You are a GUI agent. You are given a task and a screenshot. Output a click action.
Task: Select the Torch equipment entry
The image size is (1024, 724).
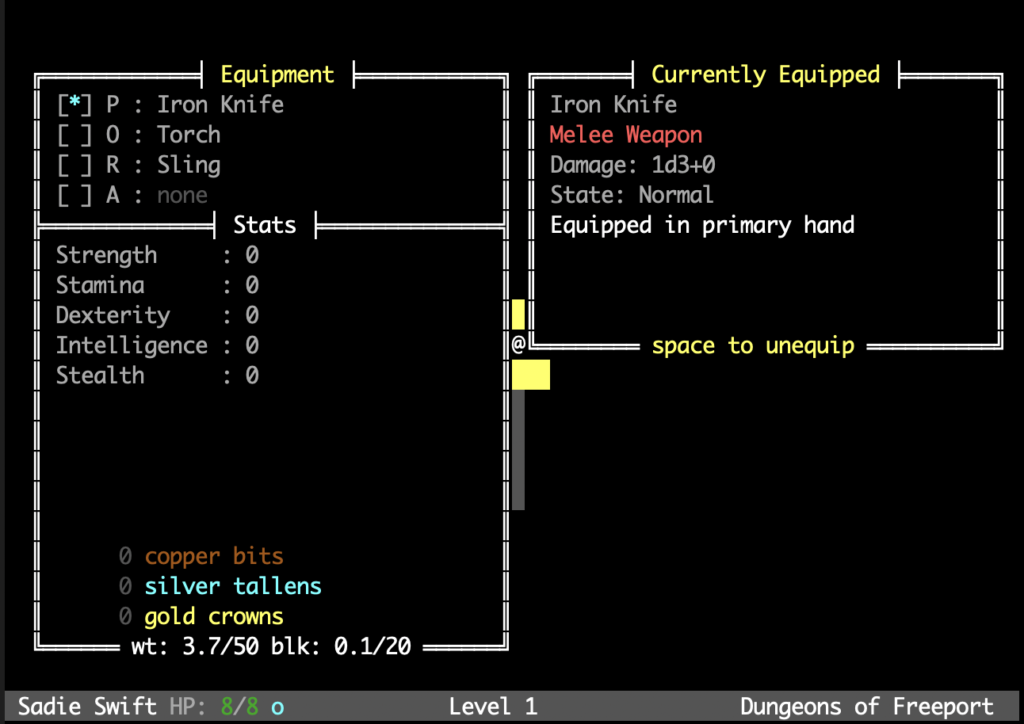click(x=188, y=135)
